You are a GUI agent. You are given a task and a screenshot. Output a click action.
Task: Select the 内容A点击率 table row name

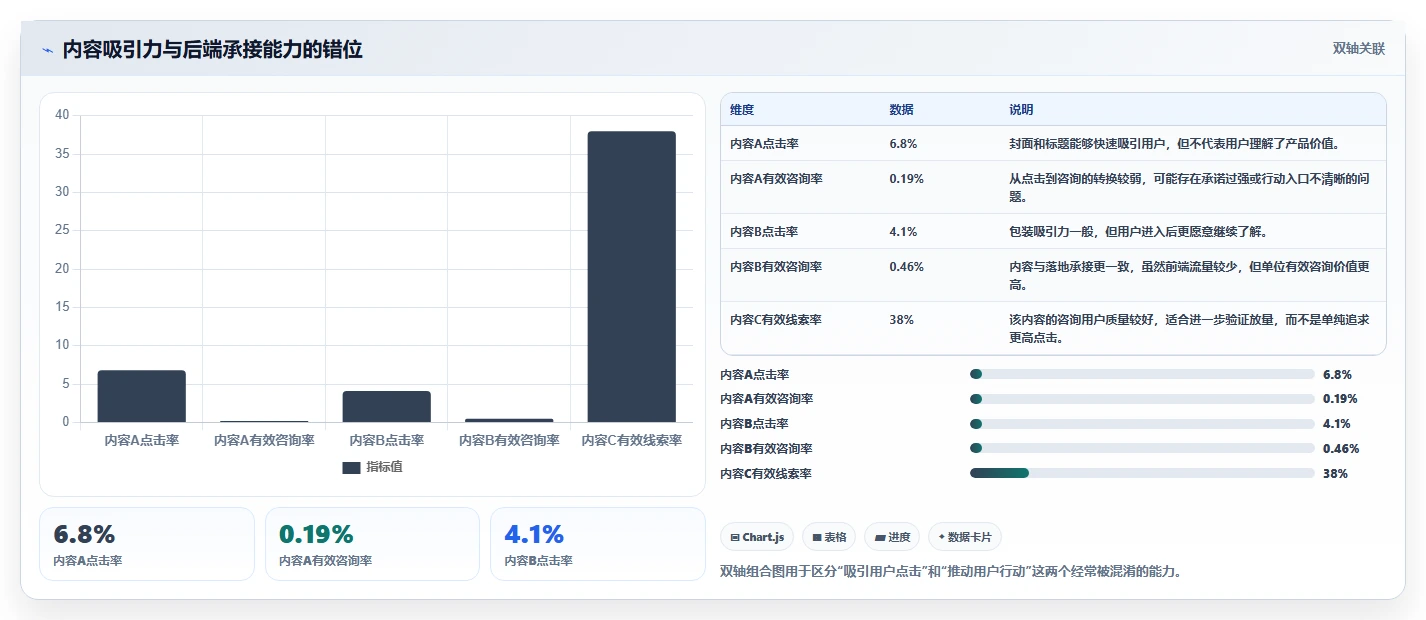pyautogui.click(x=764, y=144)
